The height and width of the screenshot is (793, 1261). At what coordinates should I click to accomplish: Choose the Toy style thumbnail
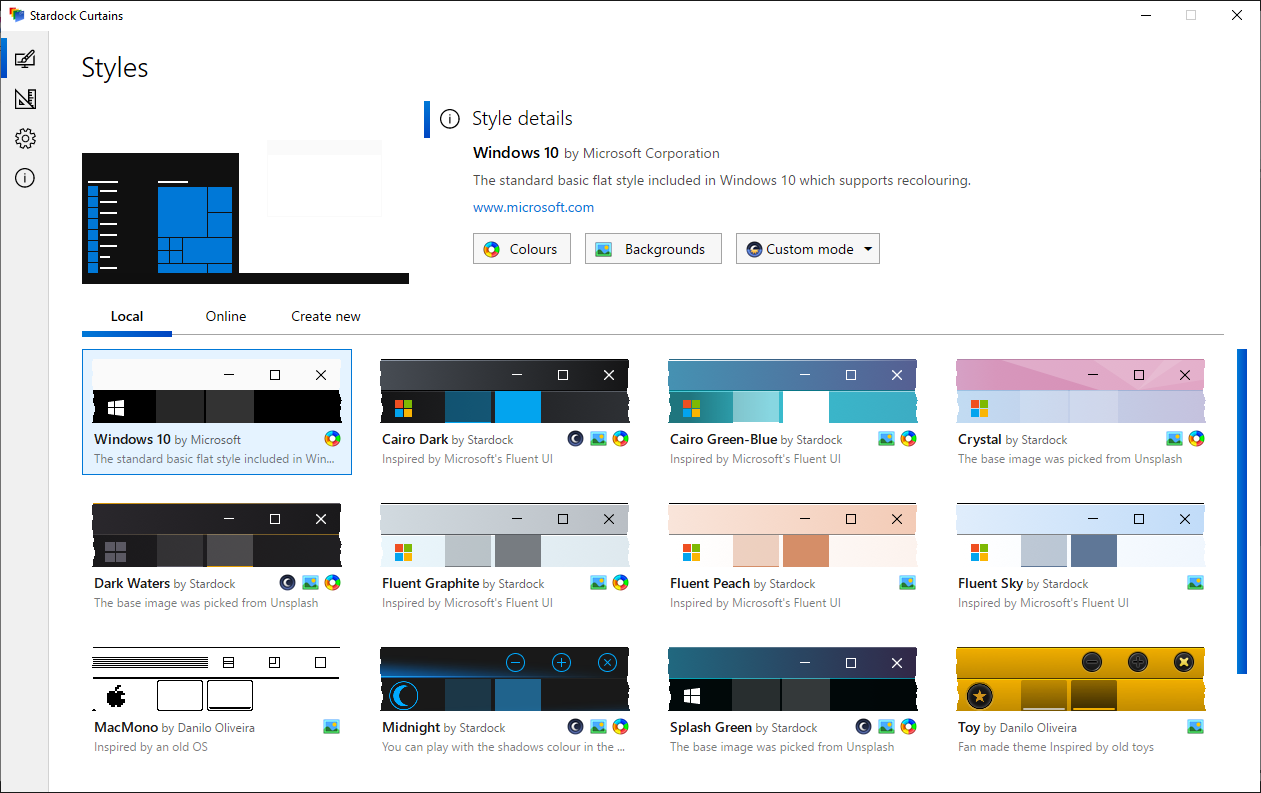(1080, 679)
